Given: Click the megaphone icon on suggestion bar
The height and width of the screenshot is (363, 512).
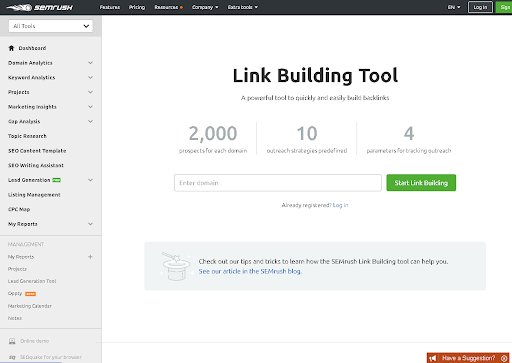Looking at the screenshot, I should [433, 358].
